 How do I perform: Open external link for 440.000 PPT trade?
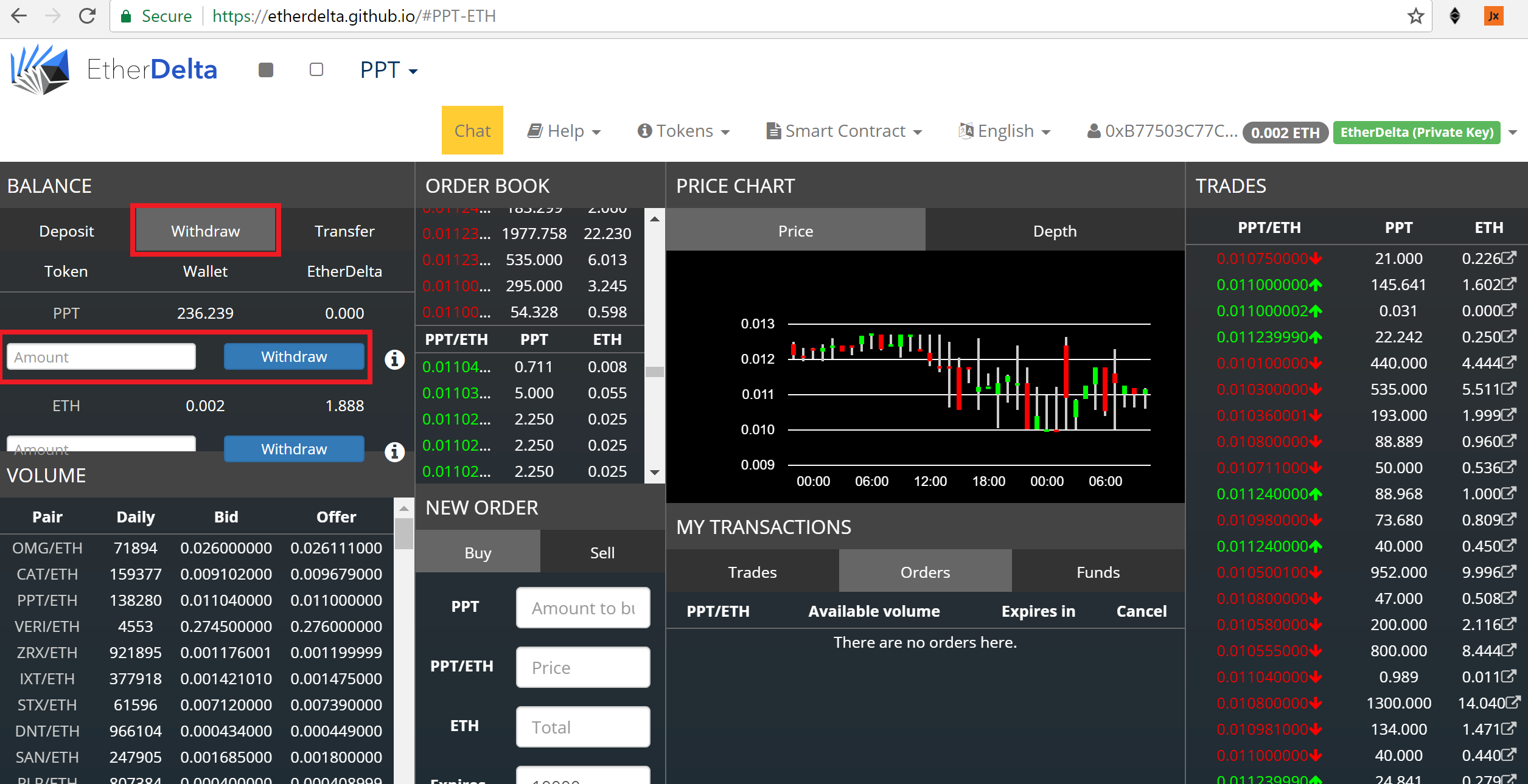(x=1509, y=363)
